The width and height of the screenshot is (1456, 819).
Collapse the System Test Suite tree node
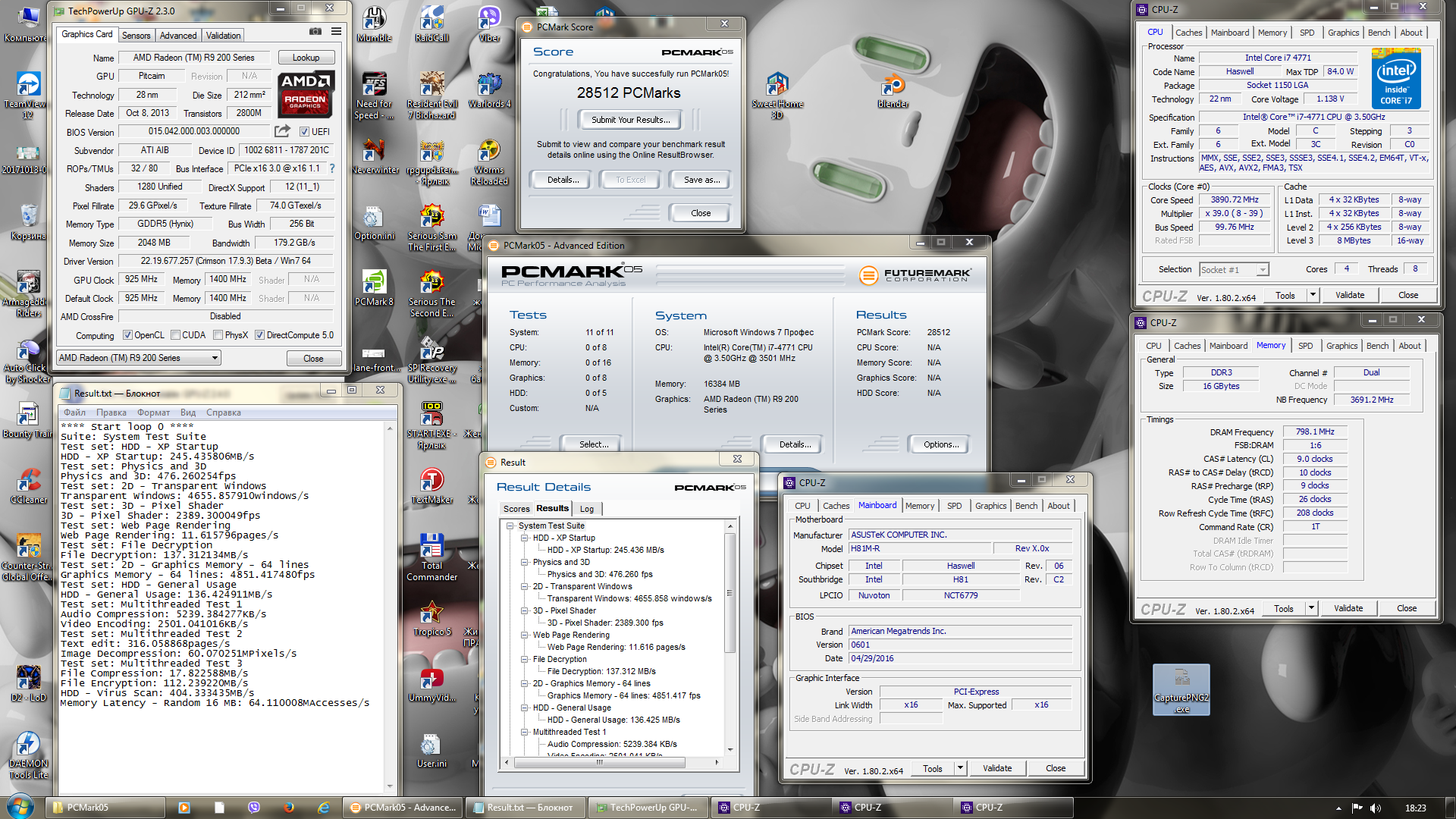[510, 526]
